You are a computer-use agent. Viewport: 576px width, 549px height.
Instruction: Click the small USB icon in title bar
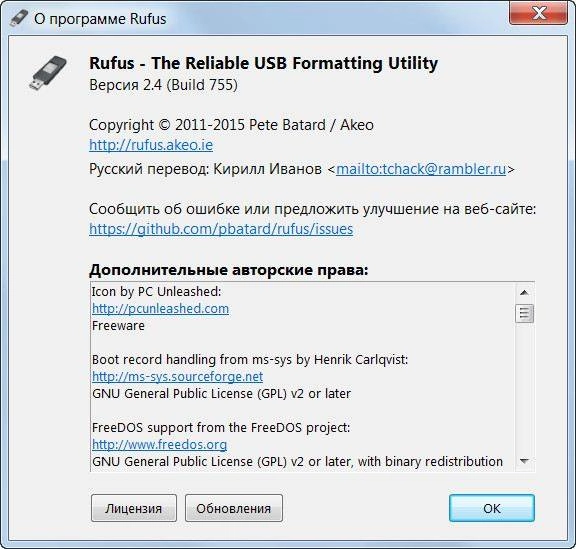(18, 18)
